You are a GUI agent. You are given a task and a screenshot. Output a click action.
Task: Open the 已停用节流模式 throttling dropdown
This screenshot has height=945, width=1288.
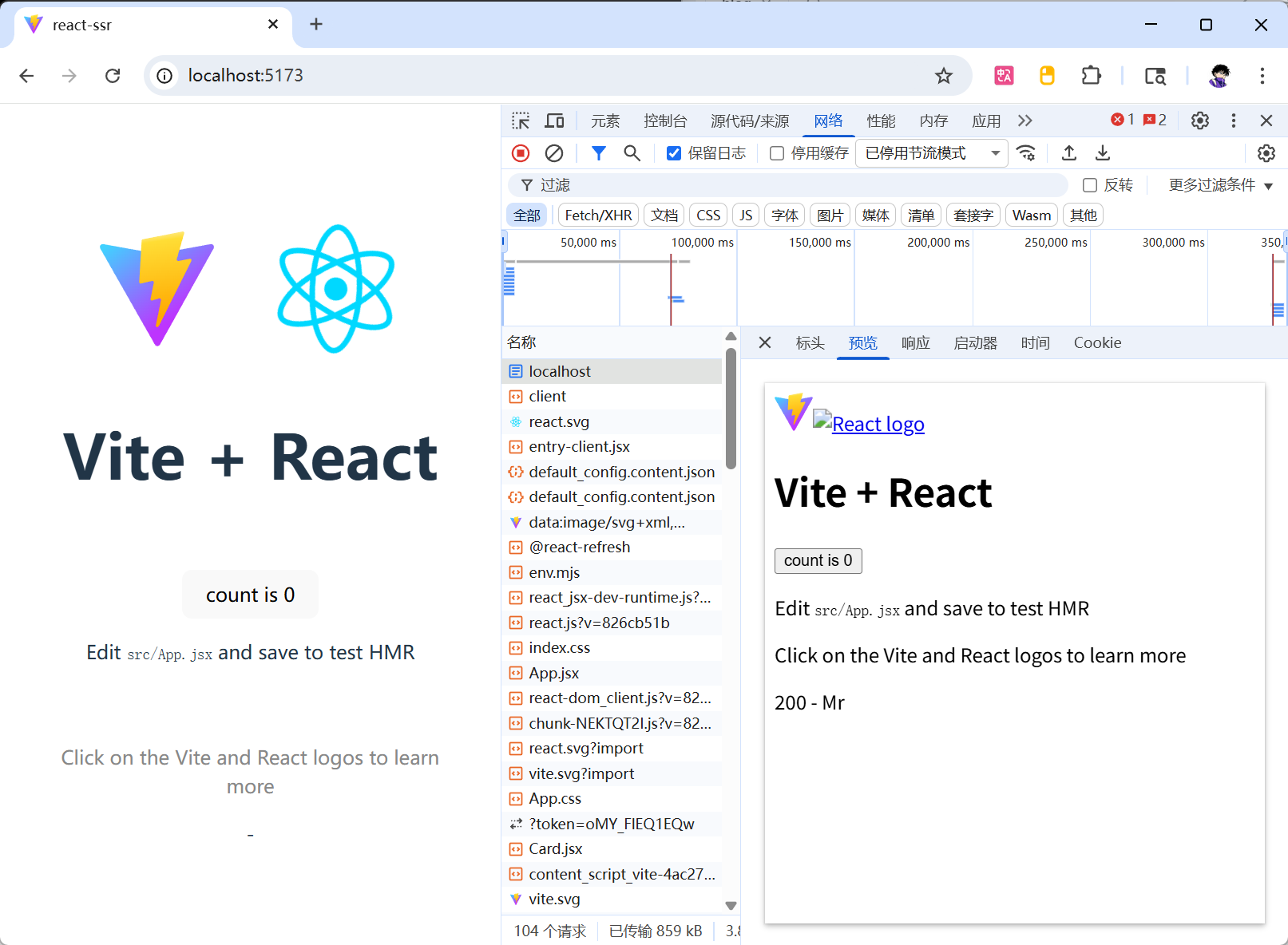[x=931, y=153]
